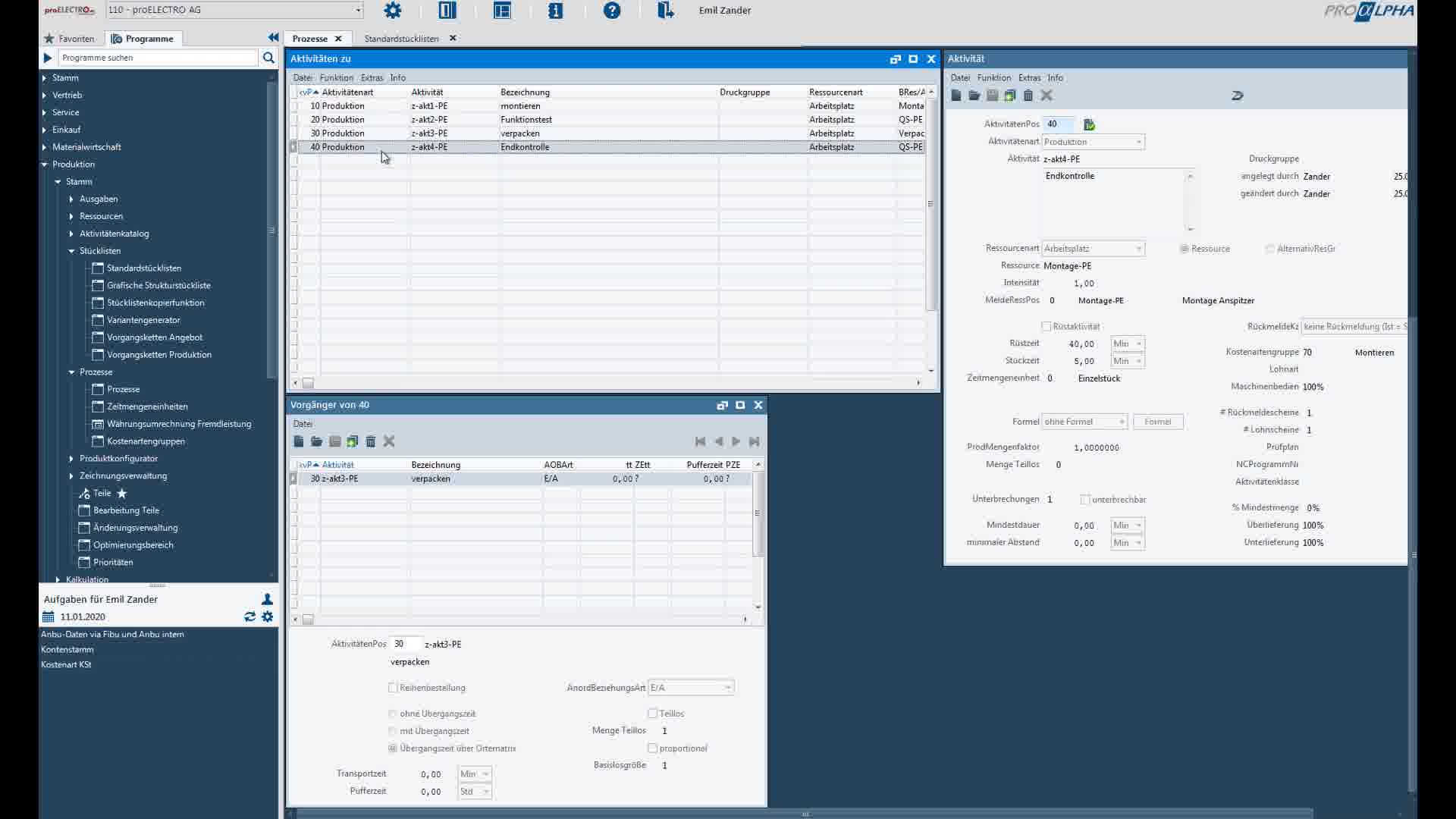Open Funktion menu in Aktivitäten zu window
1456x819 pixels.
click(x=337, y=78)
